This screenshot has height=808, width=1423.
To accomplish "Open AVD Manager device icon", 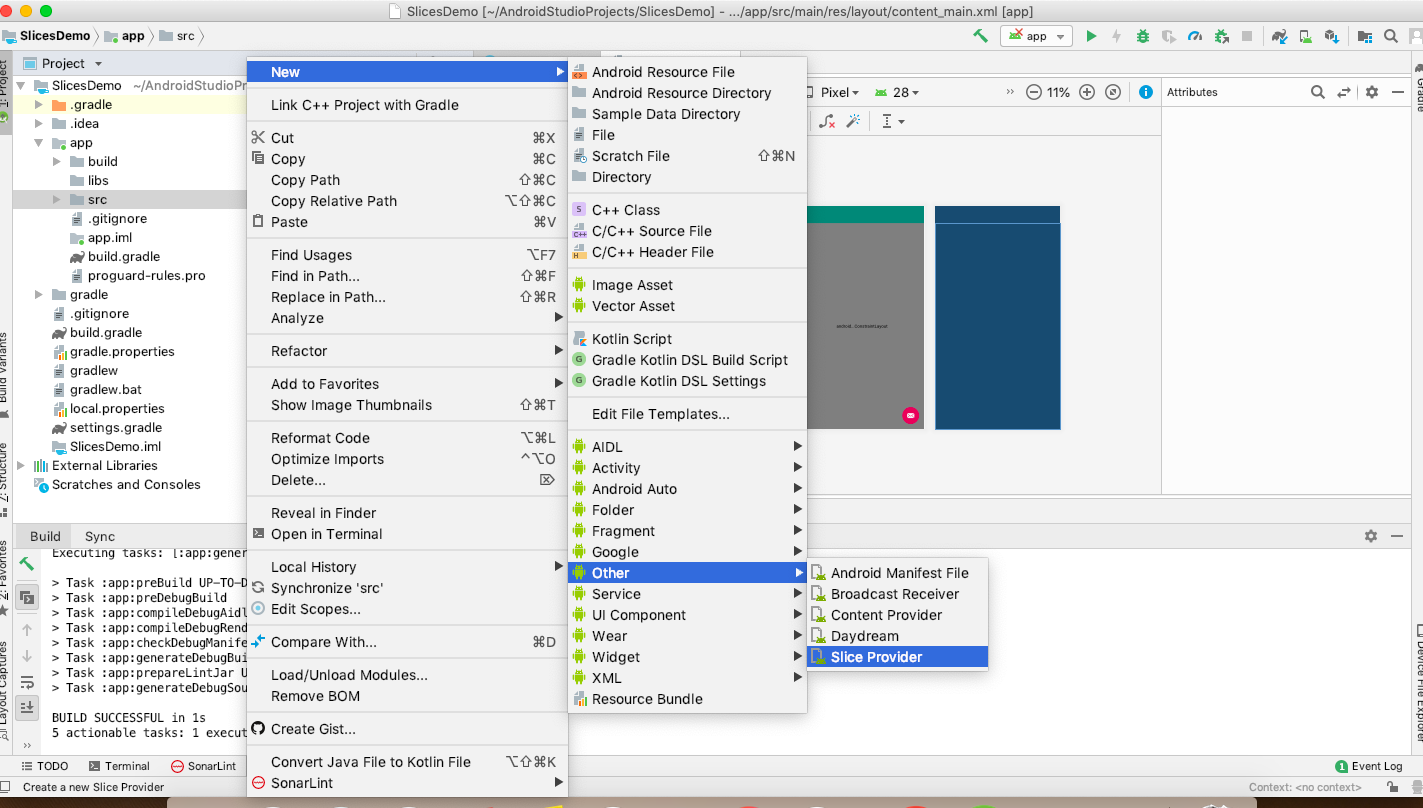I will 1305,36.
